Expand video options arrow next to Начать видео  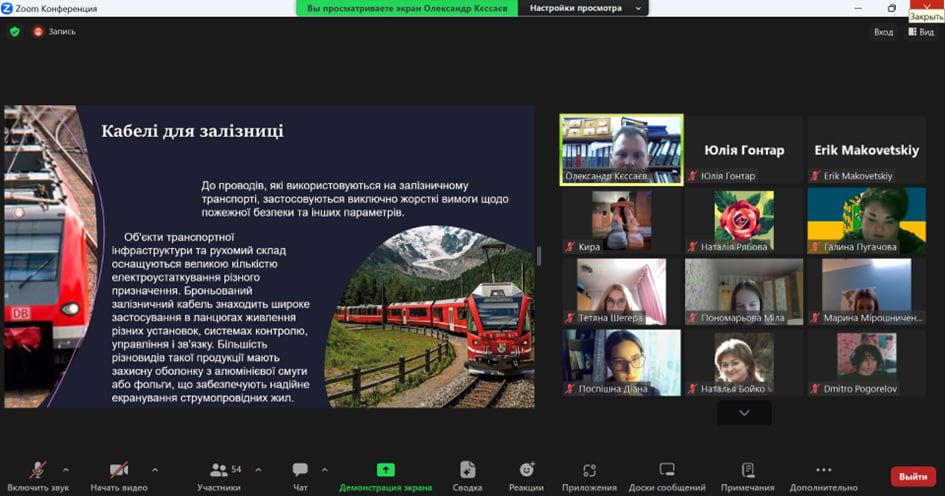coord(154,469)
